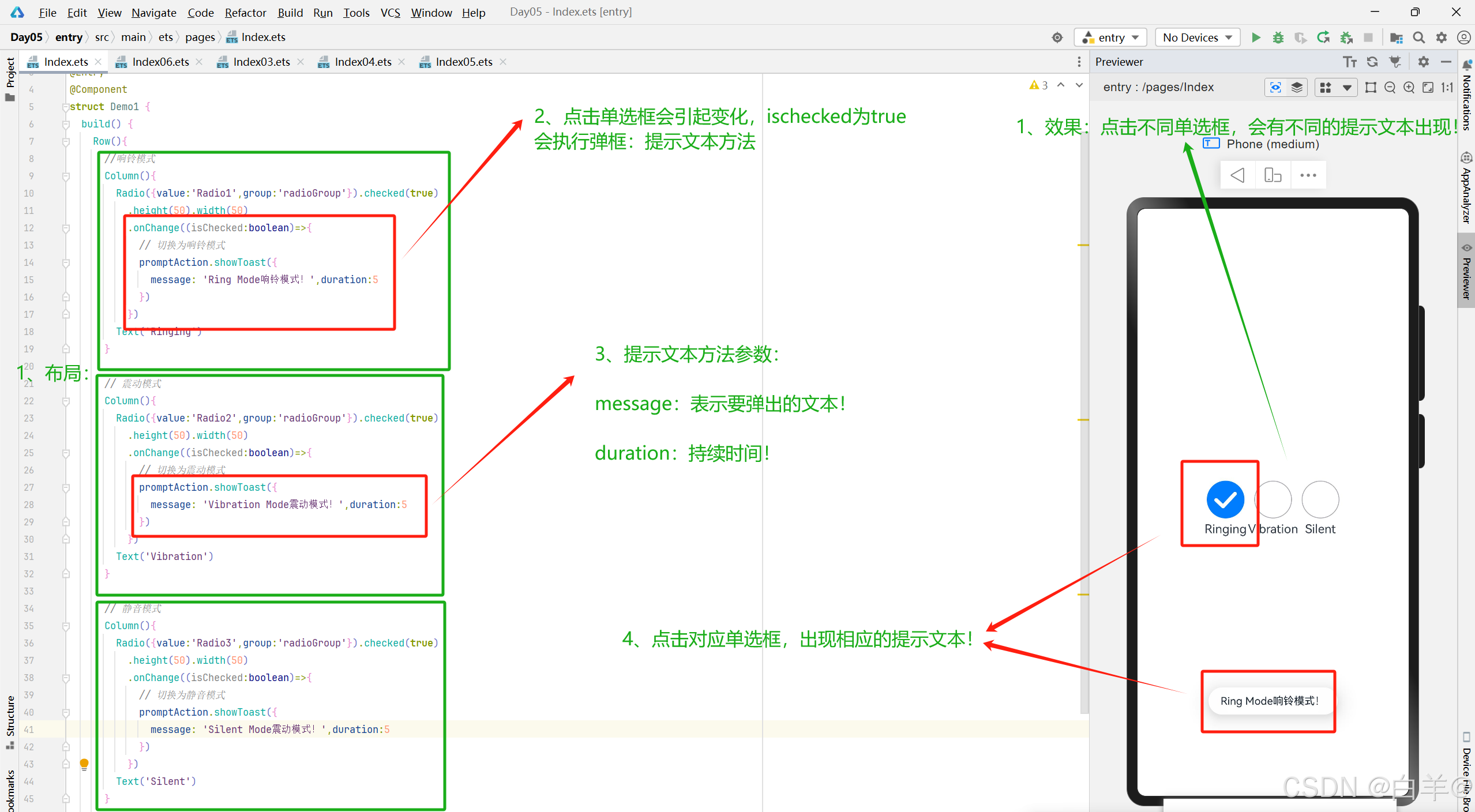The height and width of the screenshot is (812, 1475).
Task: Click the yellow warning stripe in the editor scrollbar
Action: [x=1084, y=245]
